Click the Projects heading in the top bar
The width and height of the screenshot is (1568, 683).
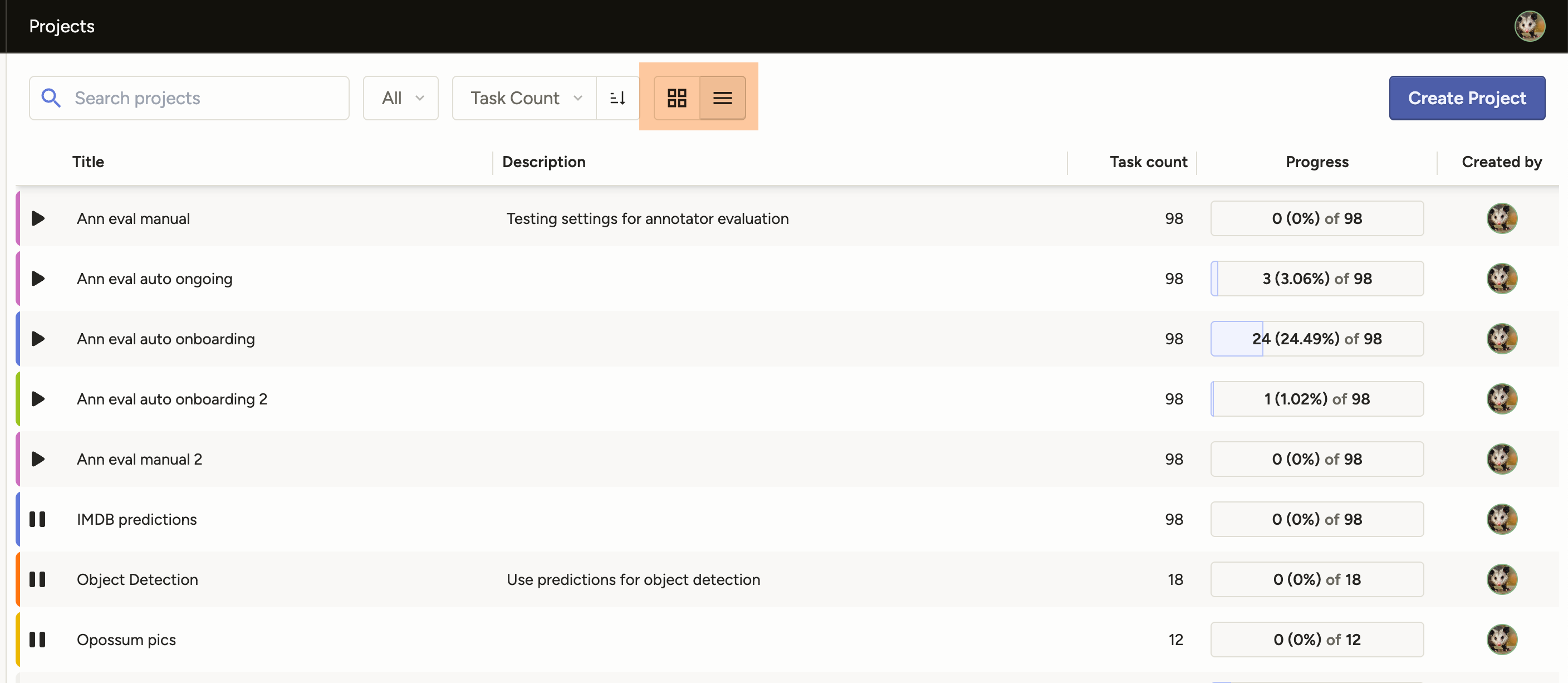click(61, 26)
